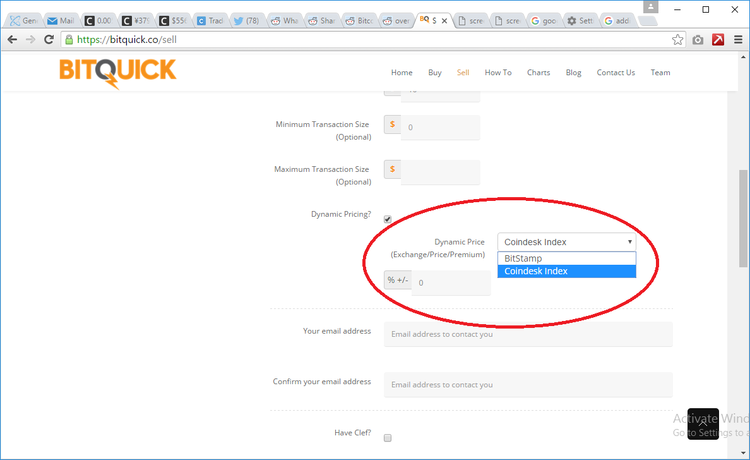This screenshot has height=460, width=750.
Task: Select Coindesk Index in the dropdown list
Action: pos(567,271)
